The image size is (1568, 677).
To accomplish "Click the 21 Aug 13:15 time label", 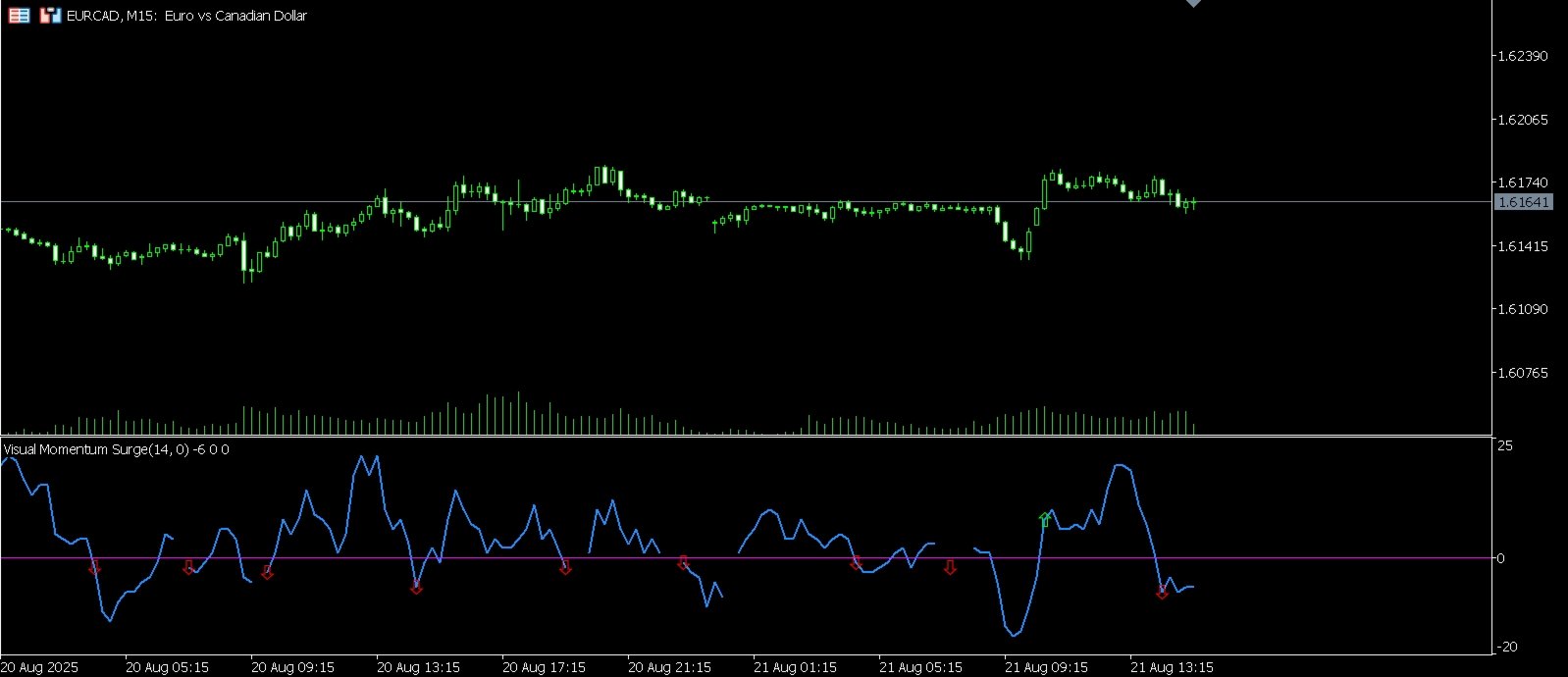I will (1172, 667).
